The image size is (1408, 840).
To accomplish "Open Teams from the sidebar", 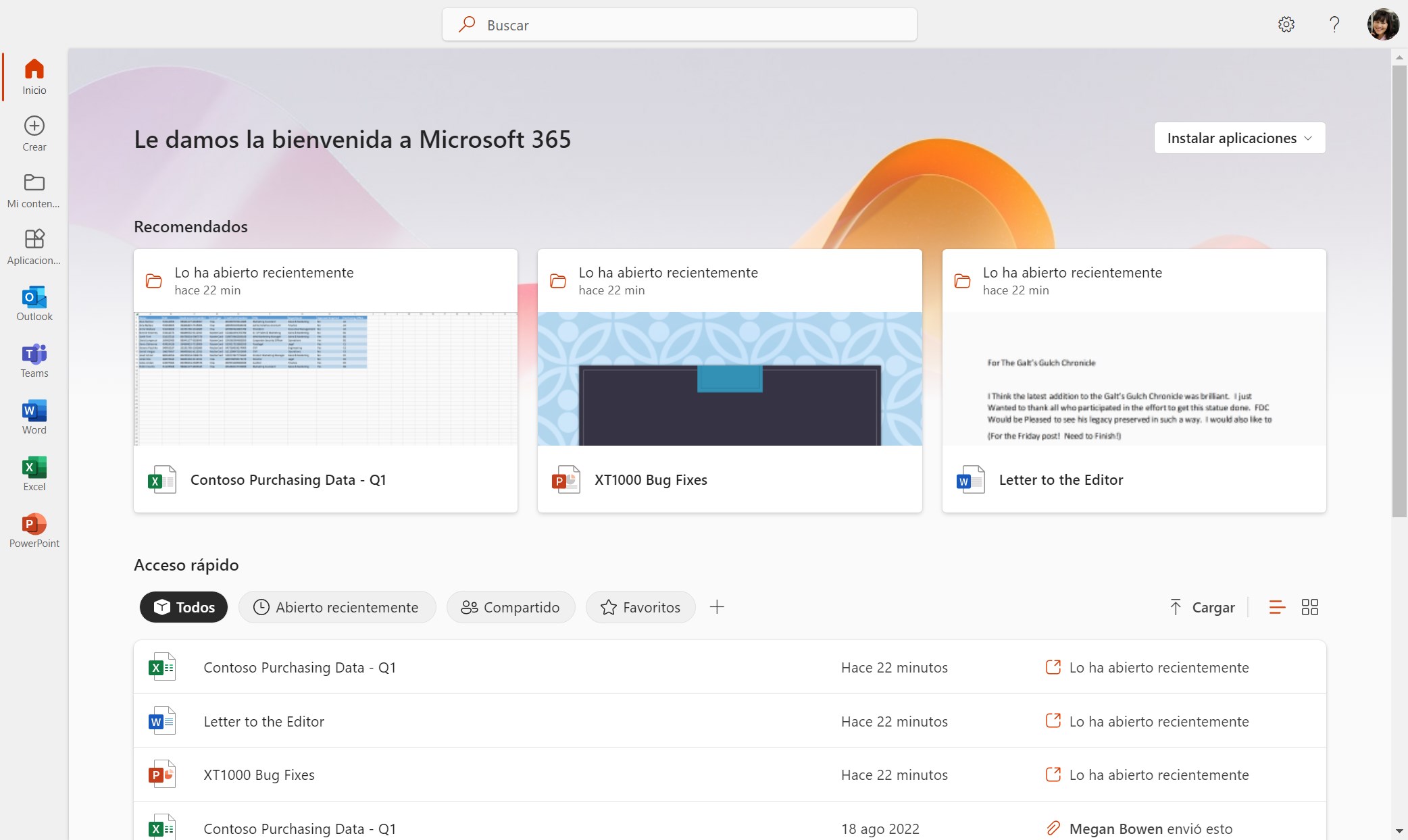I will point(33,360).
